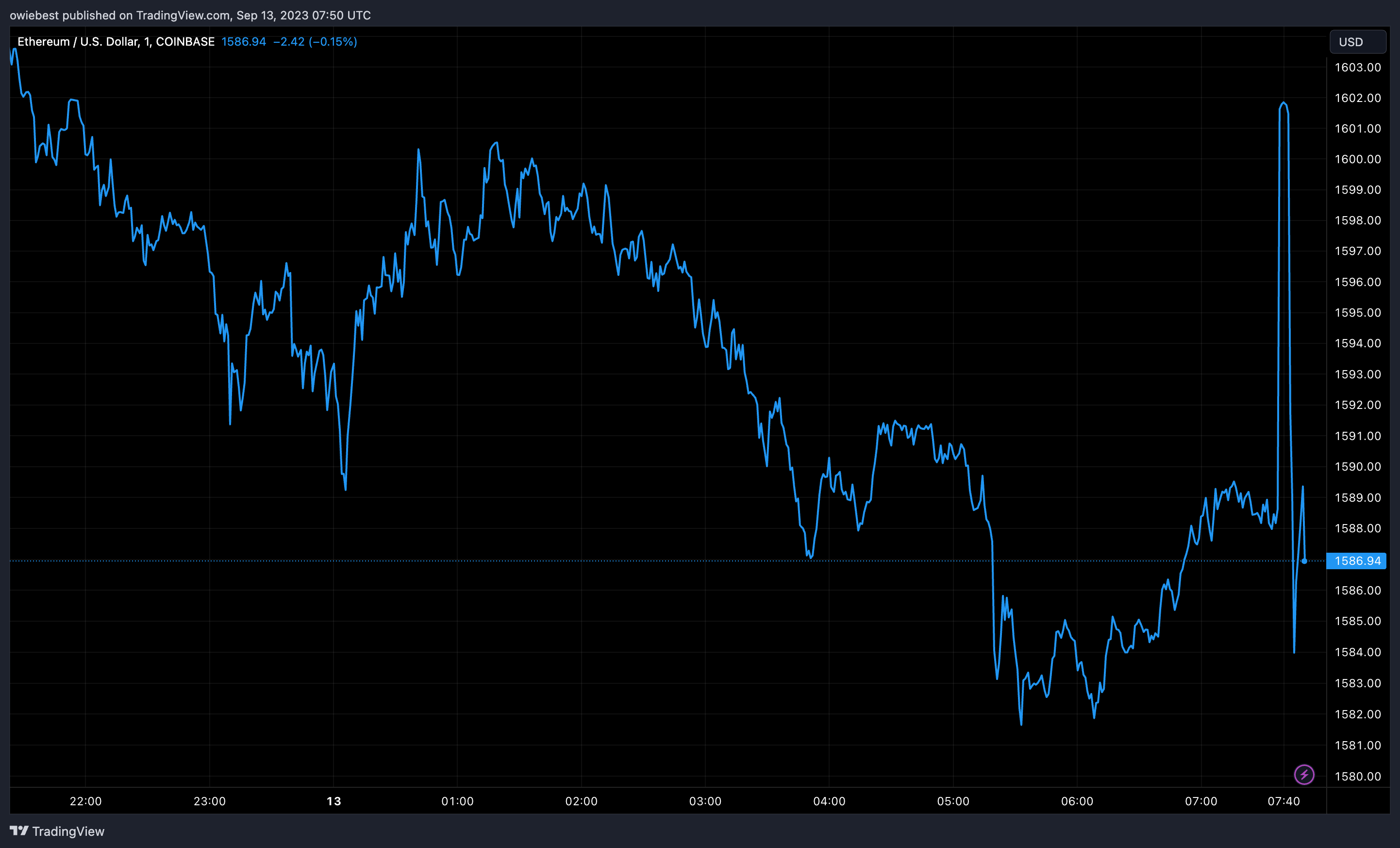Click the 1588.00 price axis label
The image size is (1400, 848).
(1357, 528)
